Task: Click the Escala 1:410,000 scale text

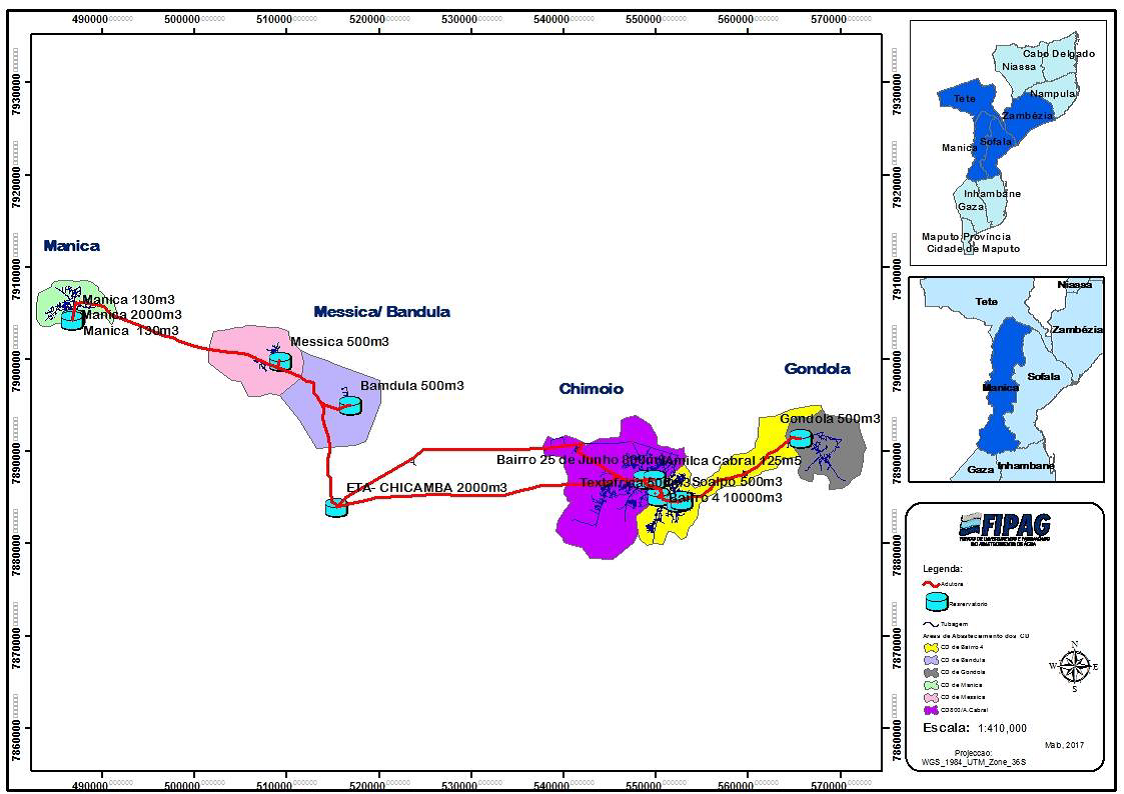Action: pos(974,728)
